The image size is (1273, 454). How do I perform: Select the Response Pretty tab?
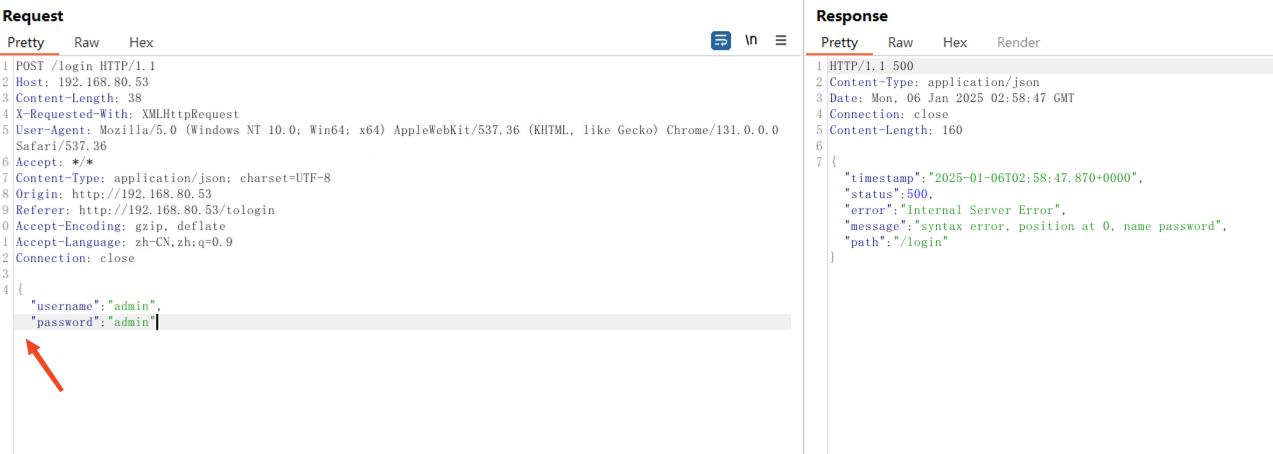pos(839,42)
